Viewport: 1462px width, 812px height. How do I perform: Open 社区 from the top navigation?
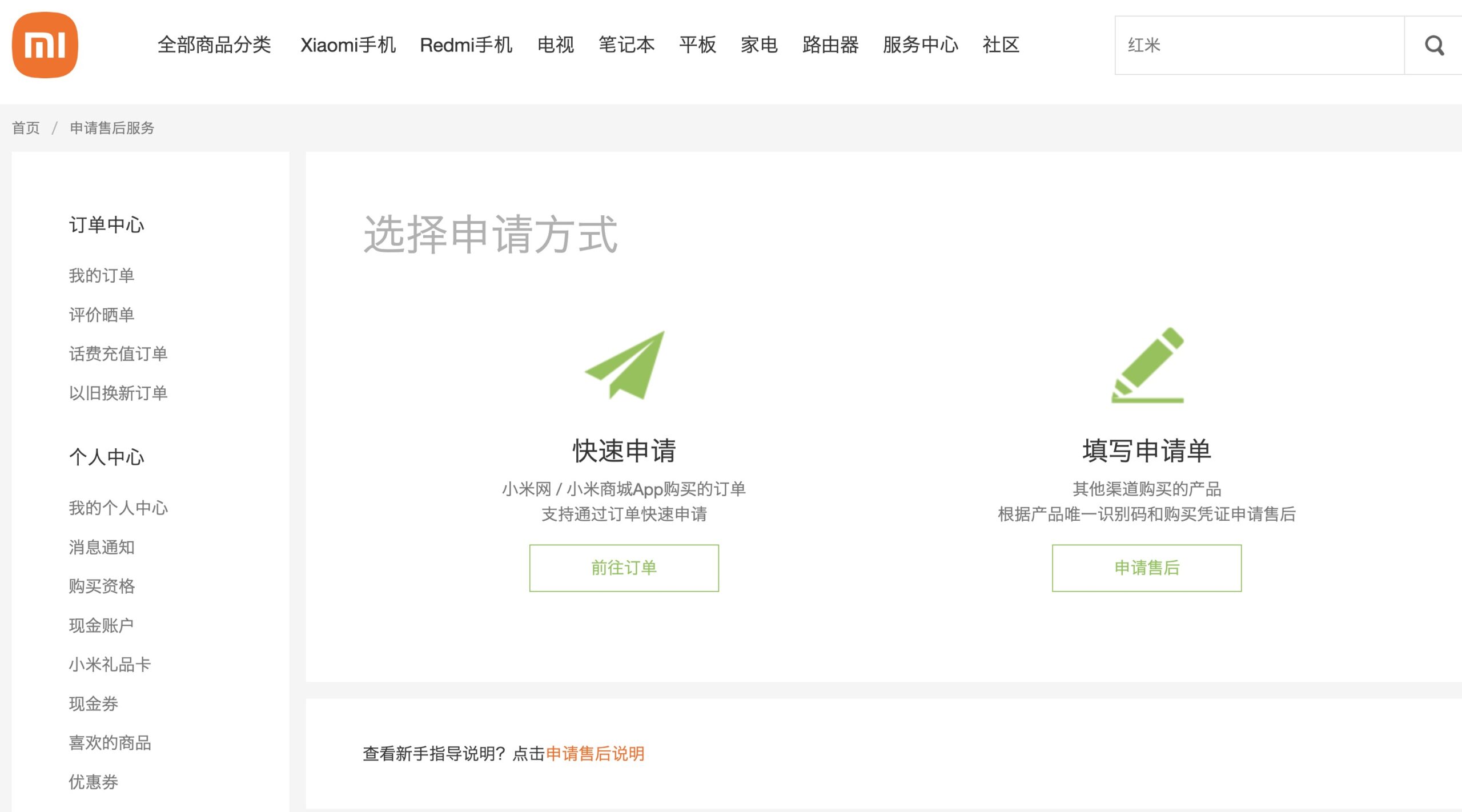point(1001,46)
